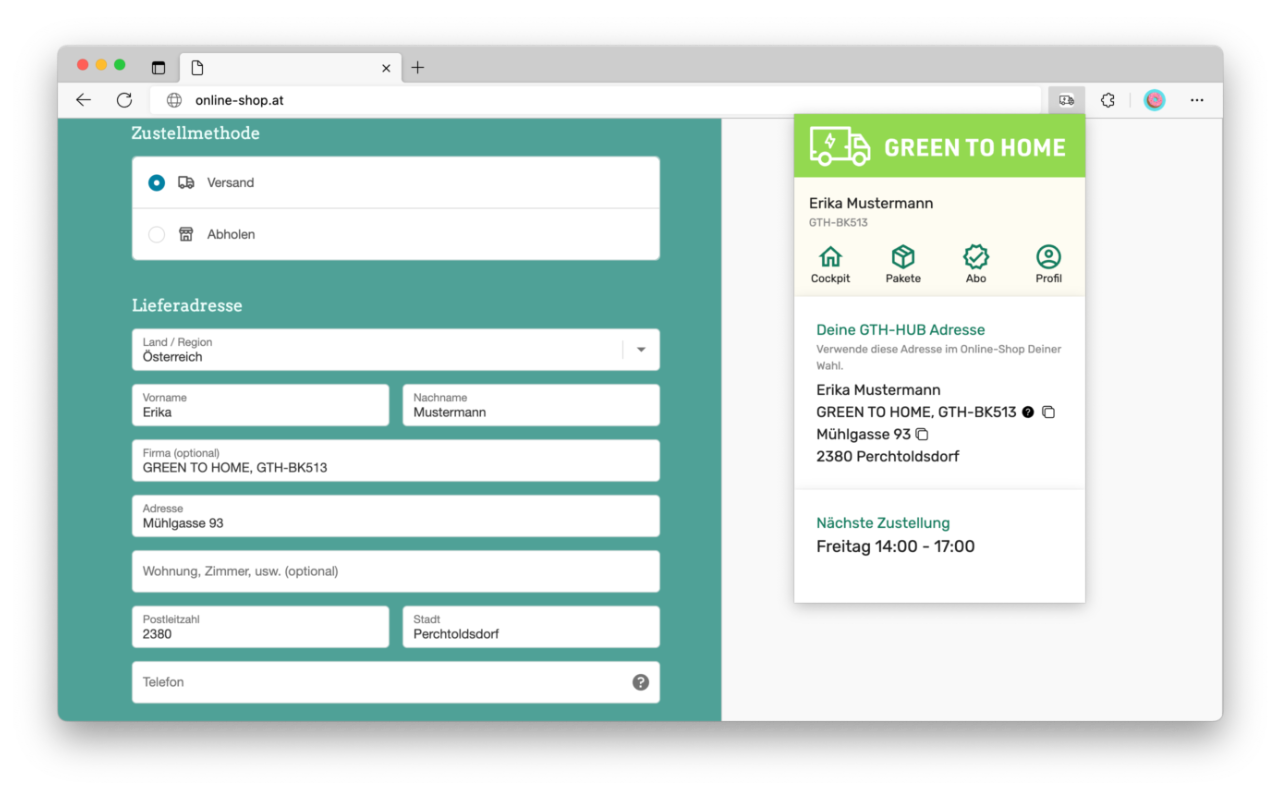Open the browser three-dots settings menu
The height and width of the screenshot is (800, 1280).
pos(1197,100)
